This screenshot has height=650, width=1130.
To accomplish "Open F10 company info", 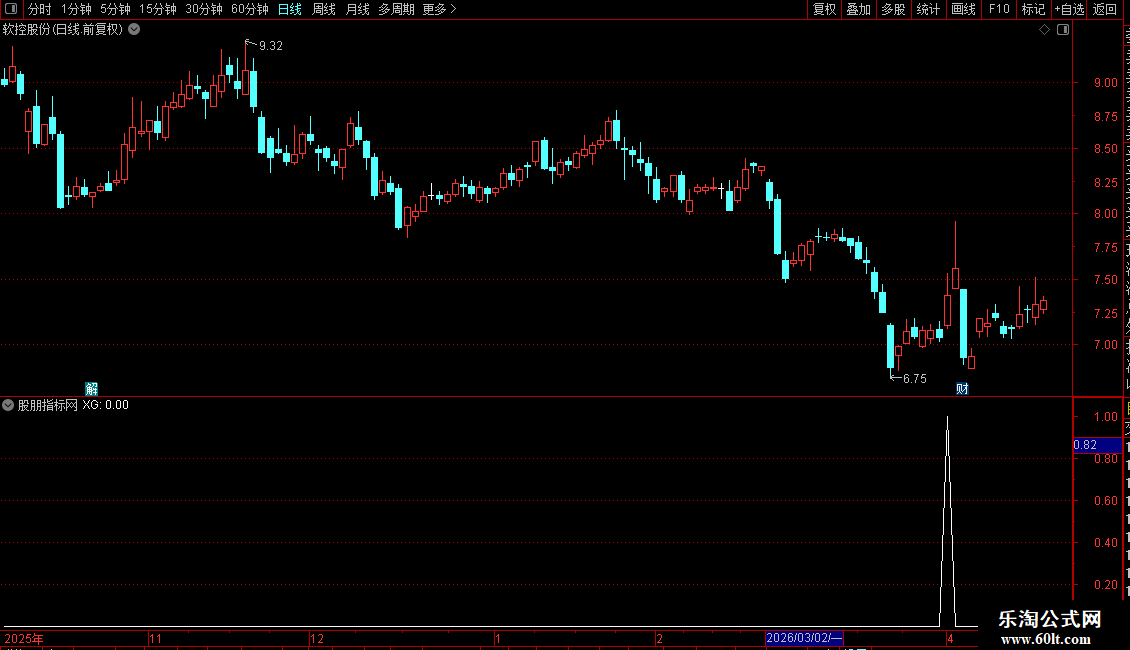I will pos(999,9).
